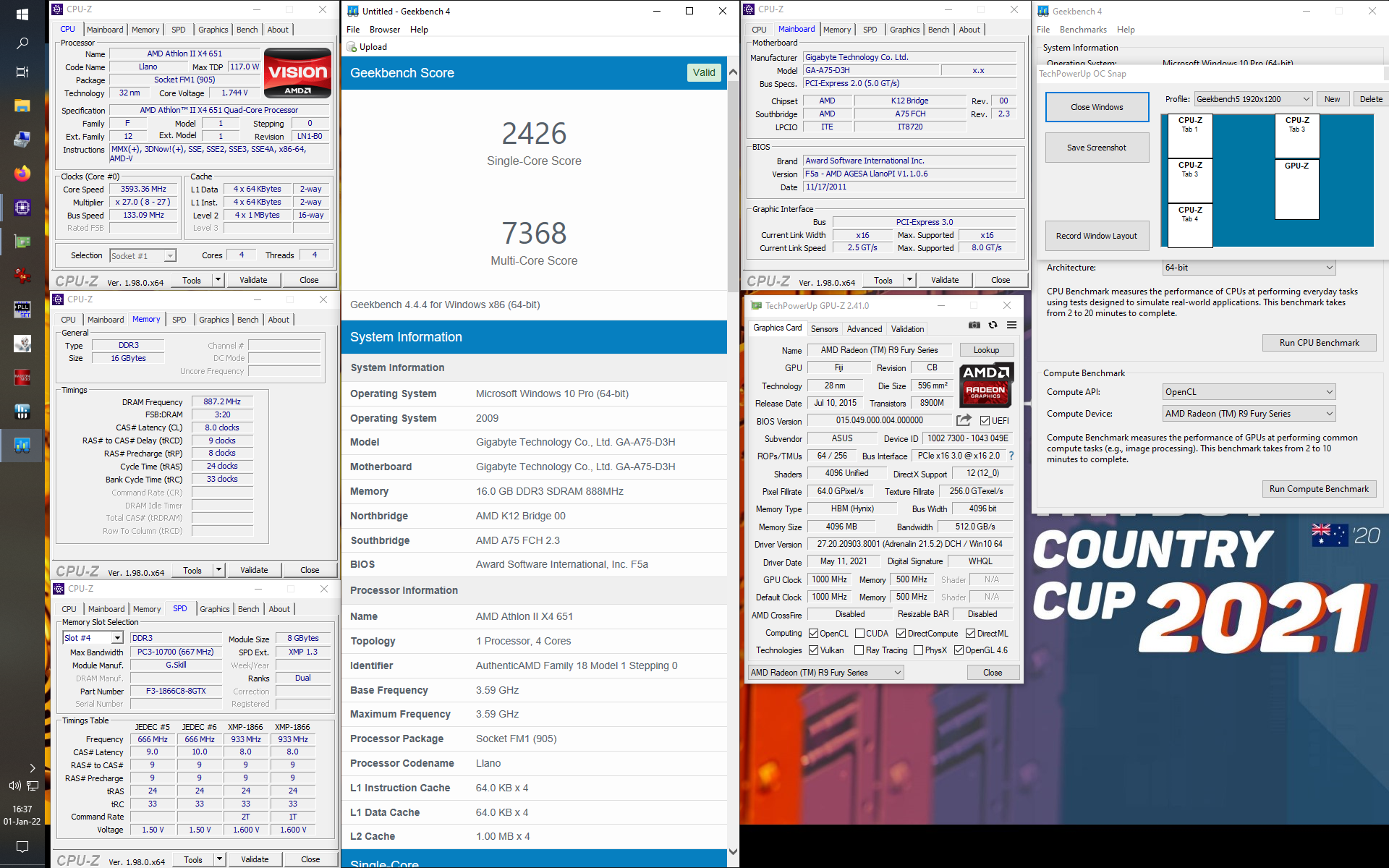Open the Socket #1 selection dropdown
This screenshot has width=1389, height=868.
[143, 256]
